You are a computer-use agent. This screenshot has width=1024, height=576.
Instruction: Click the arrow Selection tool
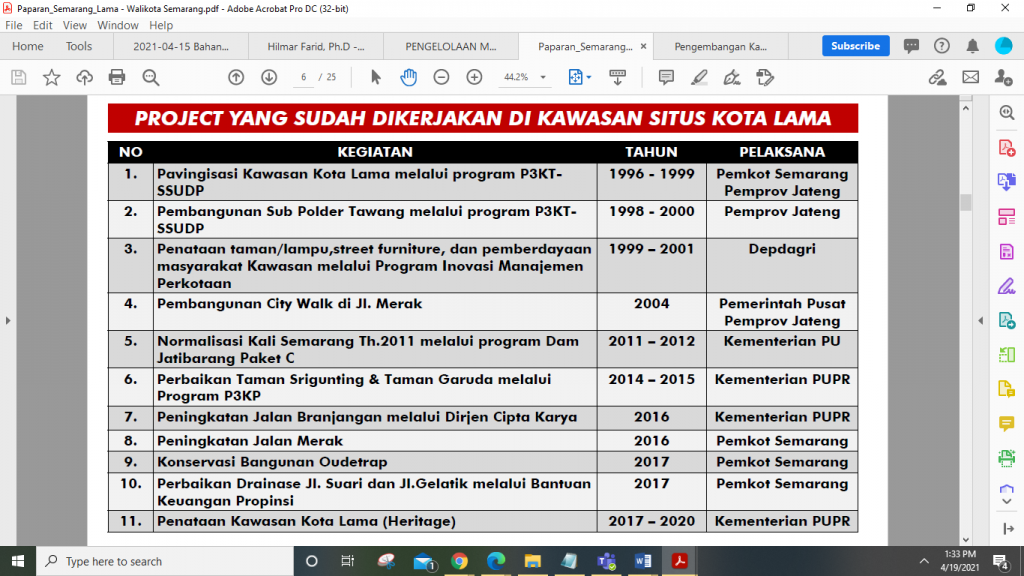tap(376, 77)
